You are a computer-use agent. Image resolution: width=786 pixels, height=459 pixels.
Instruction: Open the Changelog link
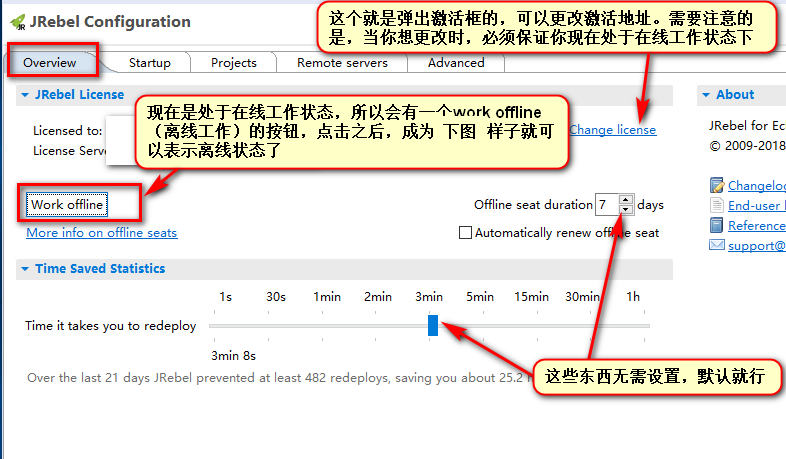(x=756, y=185)
